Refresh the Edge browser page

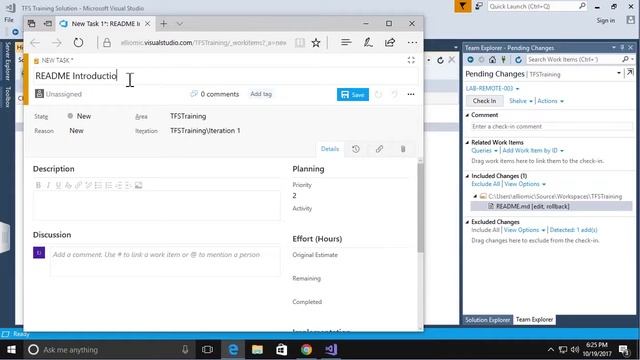click(78, 42)
